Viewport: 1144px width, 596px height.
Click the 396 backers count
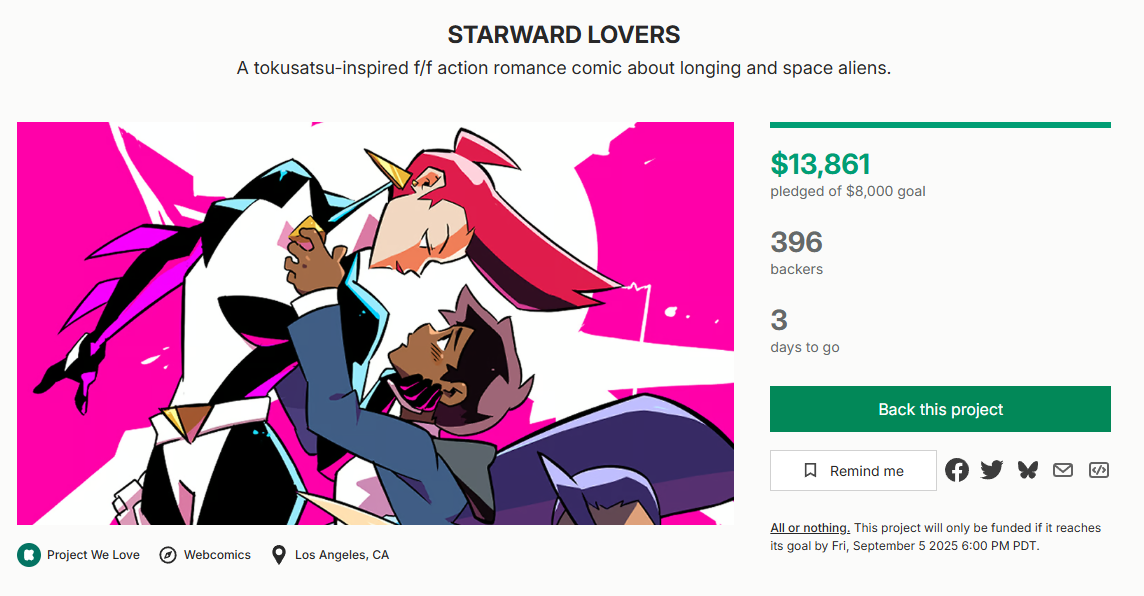tap(797, 242)
